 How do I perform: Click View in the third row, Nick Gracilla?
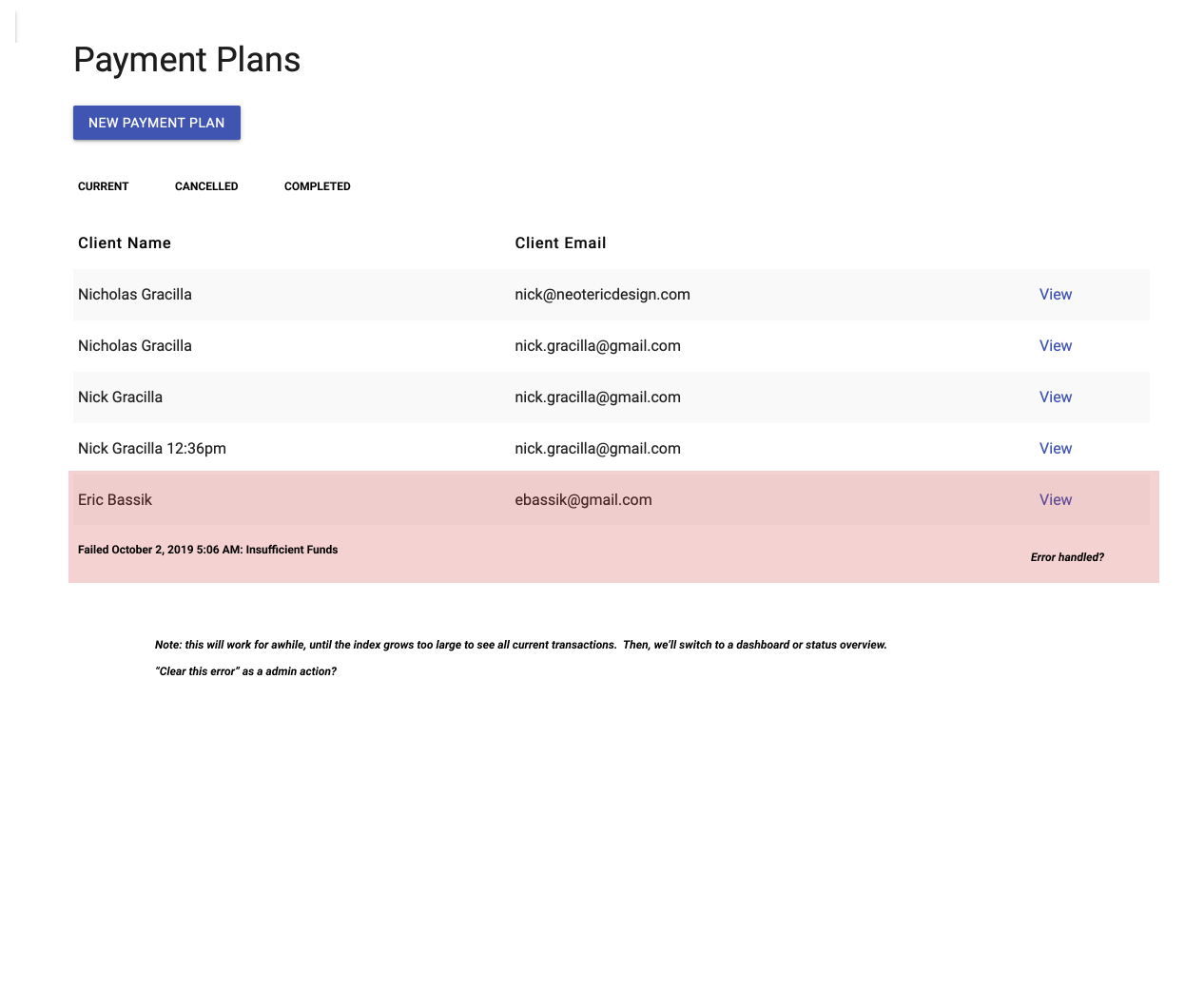[x=1055, y=397]
